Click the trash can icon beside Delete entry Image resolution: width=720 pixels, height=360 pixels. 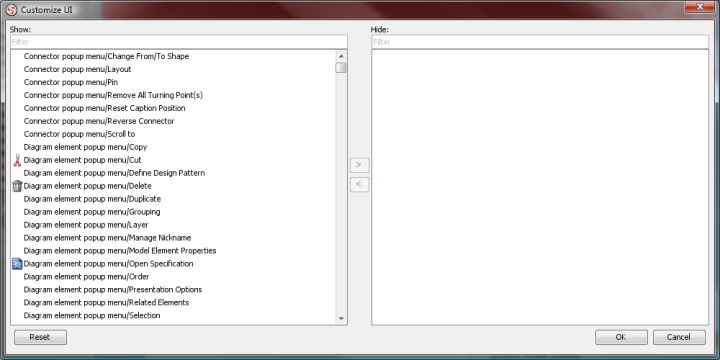pyautogui.click(x=17, y=186)
